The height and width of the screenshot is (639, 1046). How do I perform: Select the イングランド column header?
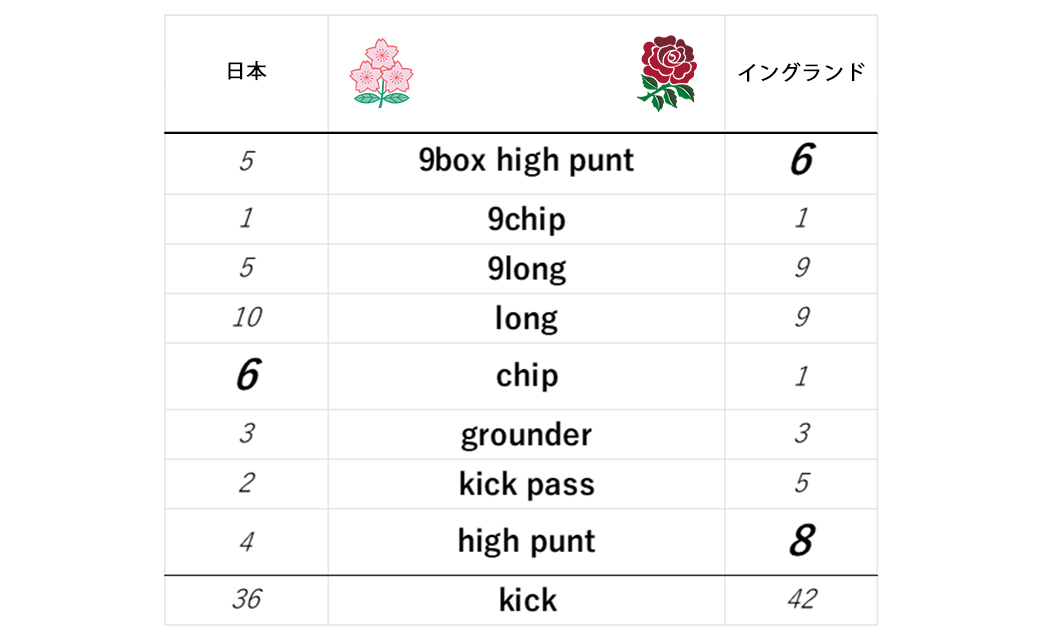point(801,73)
